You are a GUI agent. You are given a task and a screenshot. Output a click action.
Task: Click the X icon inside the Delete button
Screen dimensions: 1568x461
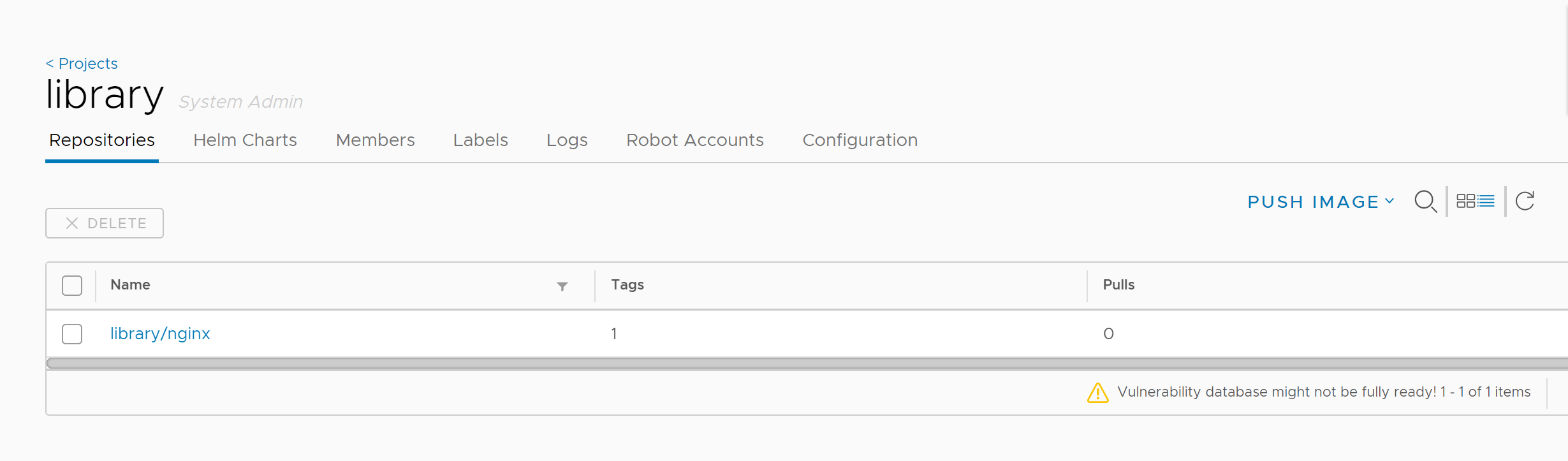pyautogui.click(x=72, y=223)
